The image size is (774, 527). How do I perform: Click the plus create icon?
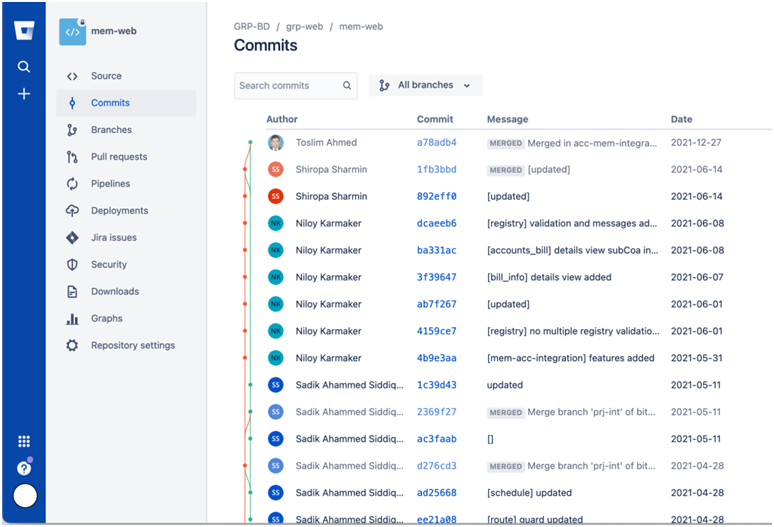pyautogui.click(x=24, y=94)
